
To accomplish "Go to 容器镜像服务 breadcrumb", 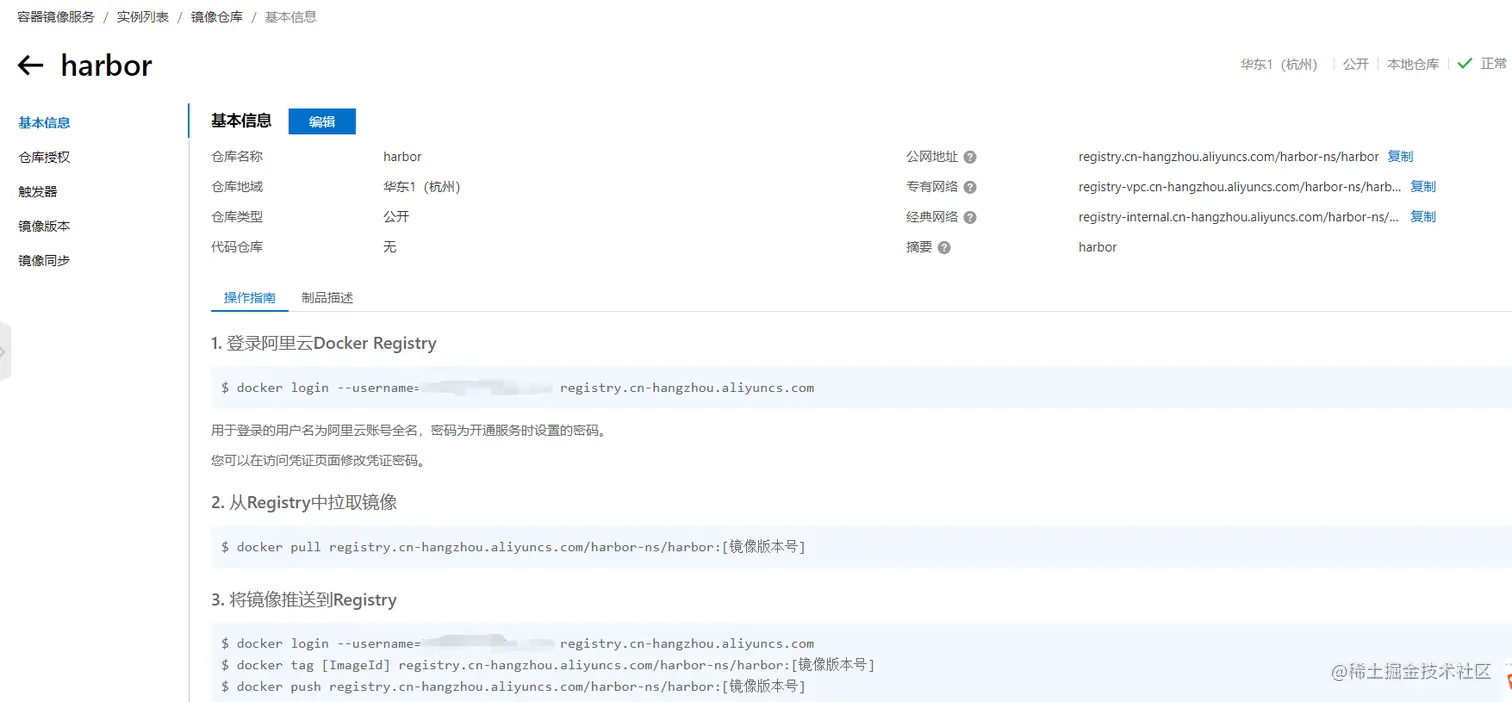I will coord(56,17).
